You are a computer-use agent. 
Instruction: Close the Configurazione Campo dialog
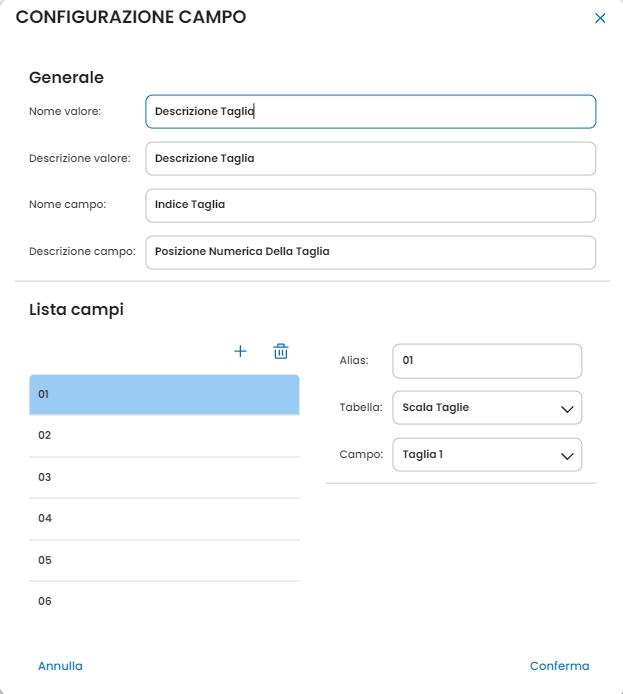tap(600, 18)
